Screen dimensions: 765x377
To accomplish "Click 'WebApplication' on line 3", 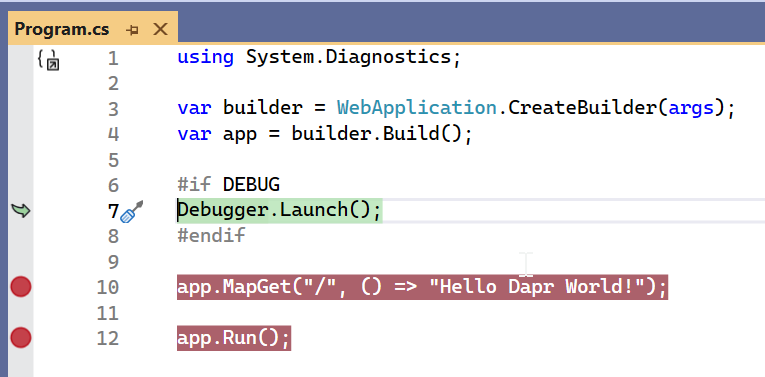I will (x=417, y=108).
